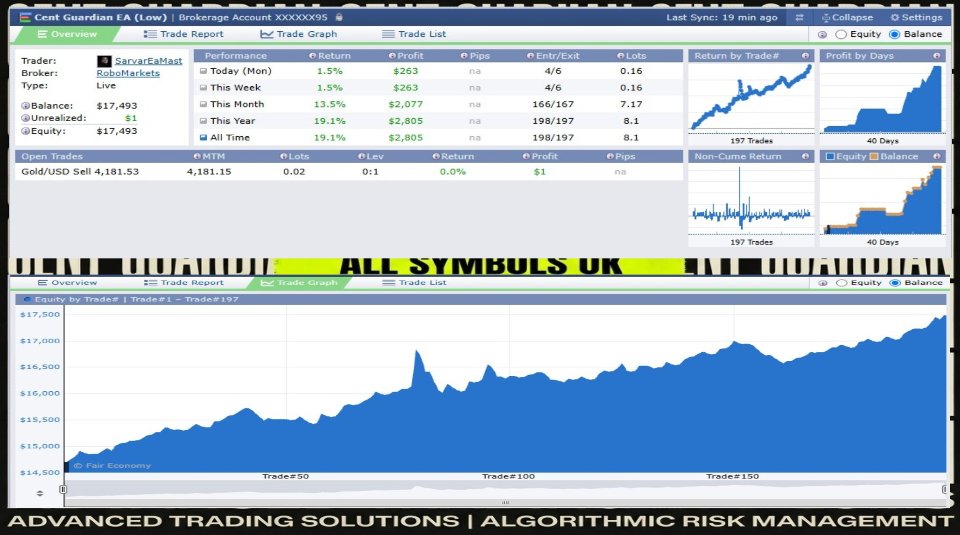
Task: Open the RoboMarkets broker link
Action: click(x=128, y=73)
